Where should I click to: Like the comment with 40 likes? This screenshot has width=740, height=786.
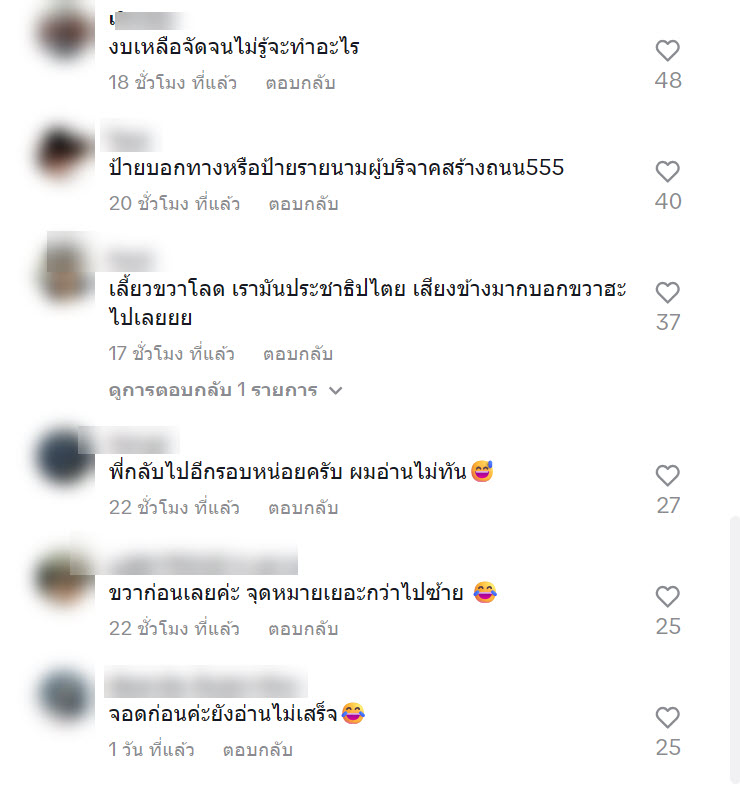pos(667,172)
